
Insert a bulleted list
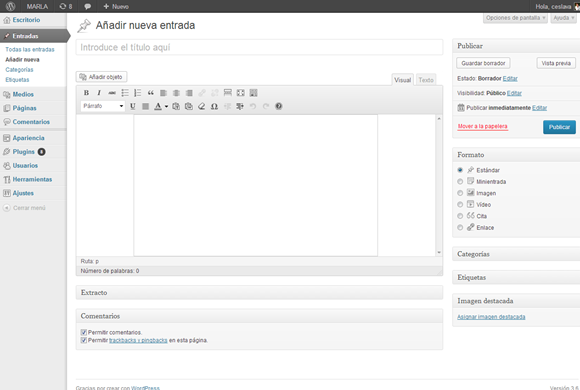tap(125, 93)
